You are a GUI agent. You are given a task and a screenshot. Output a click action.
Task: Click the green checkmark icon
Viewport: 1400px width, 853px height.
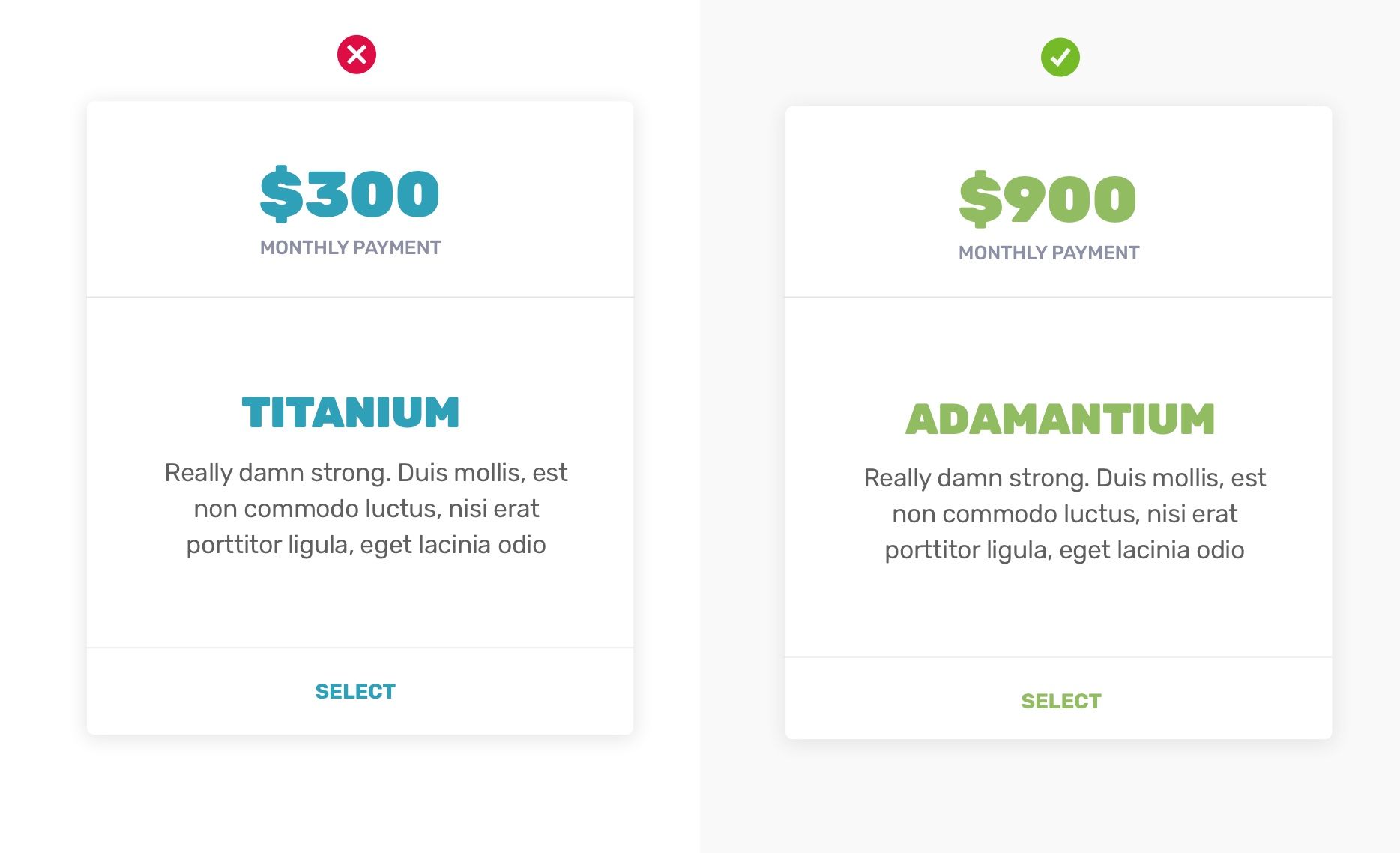pos(1060,57)
